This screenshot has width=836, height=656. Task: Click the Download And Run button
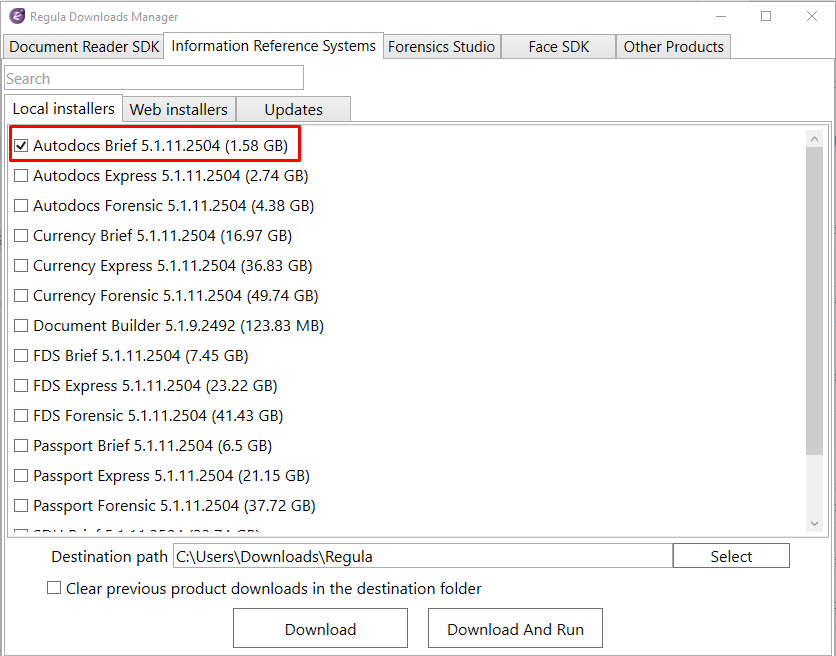point(515,629)
